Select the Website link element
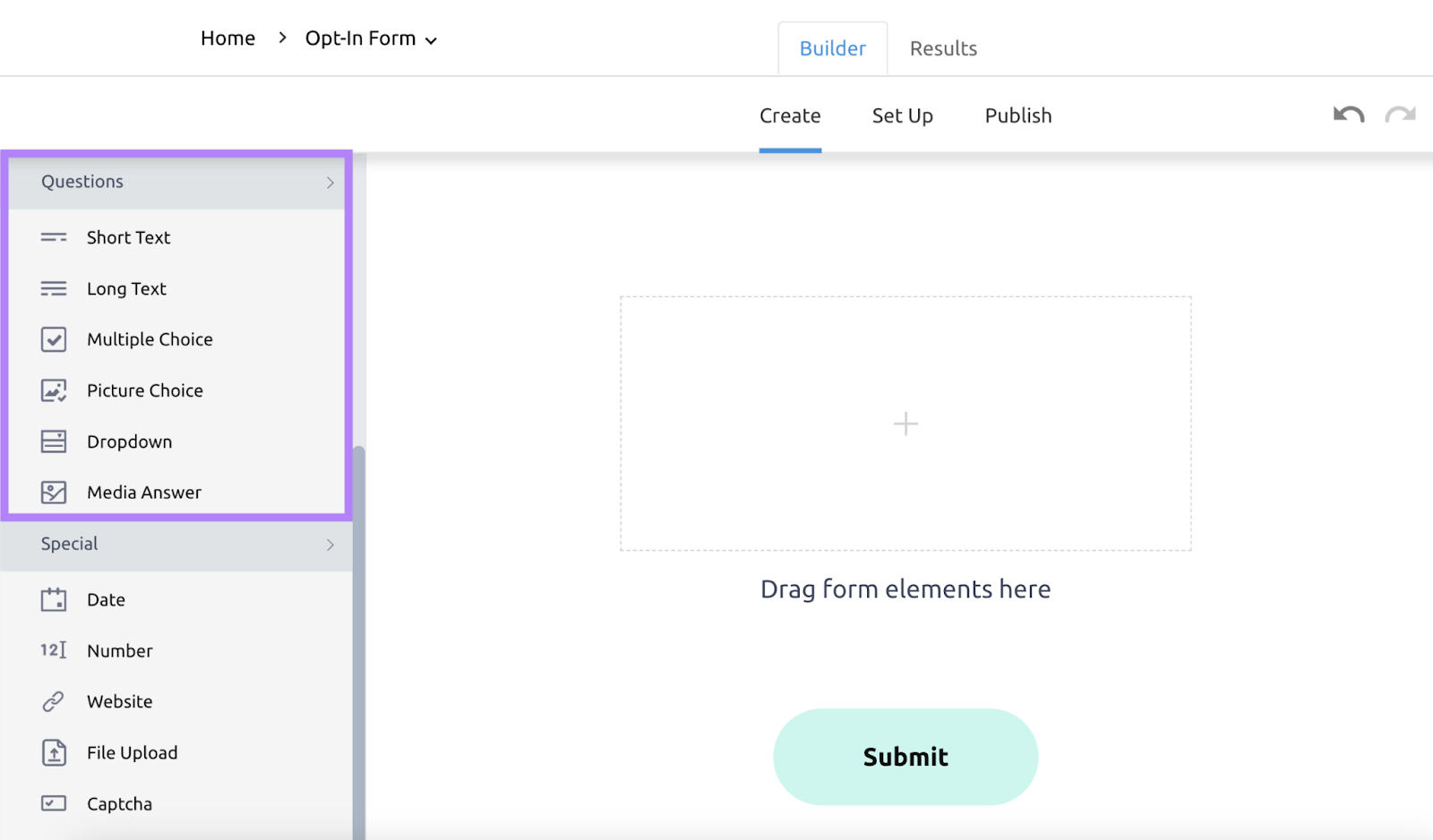 119,701
